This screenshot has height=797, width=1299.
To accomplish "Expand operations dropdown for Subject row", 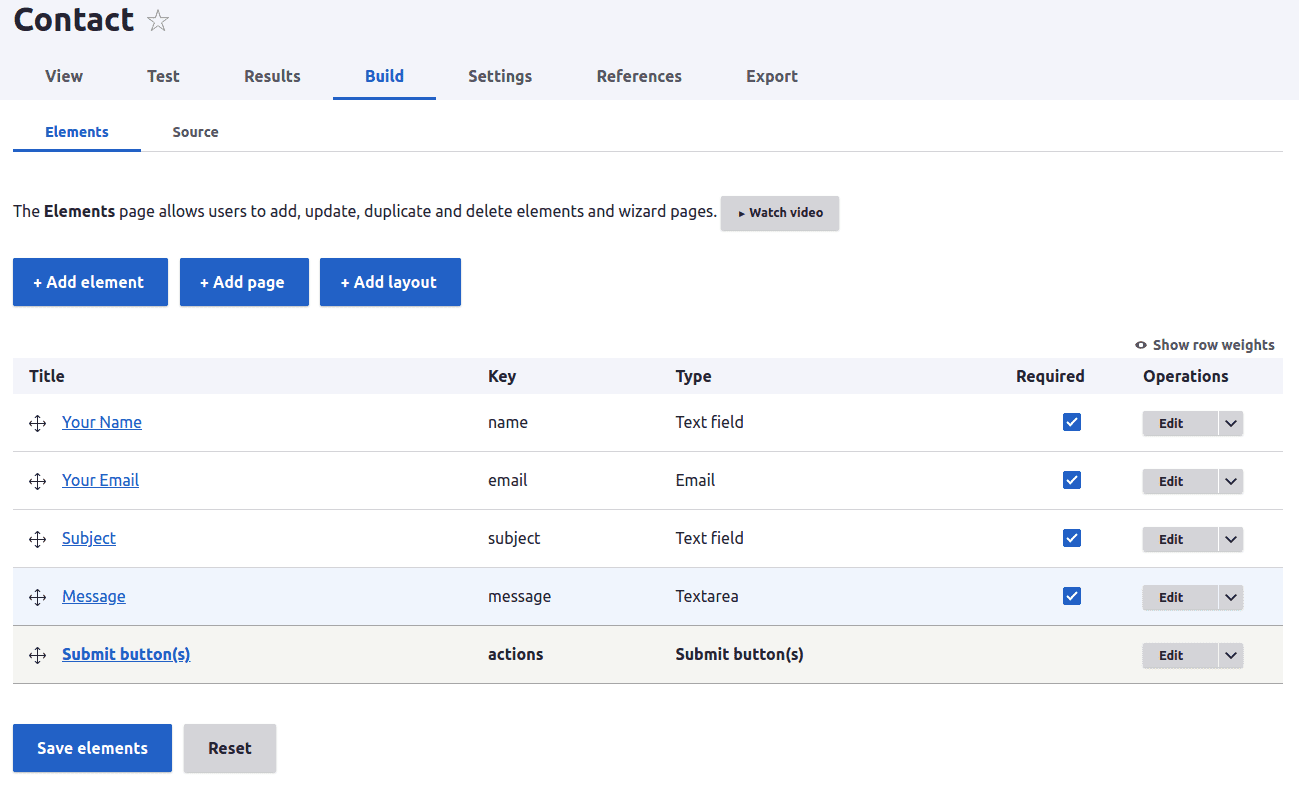I will 1231,539.
